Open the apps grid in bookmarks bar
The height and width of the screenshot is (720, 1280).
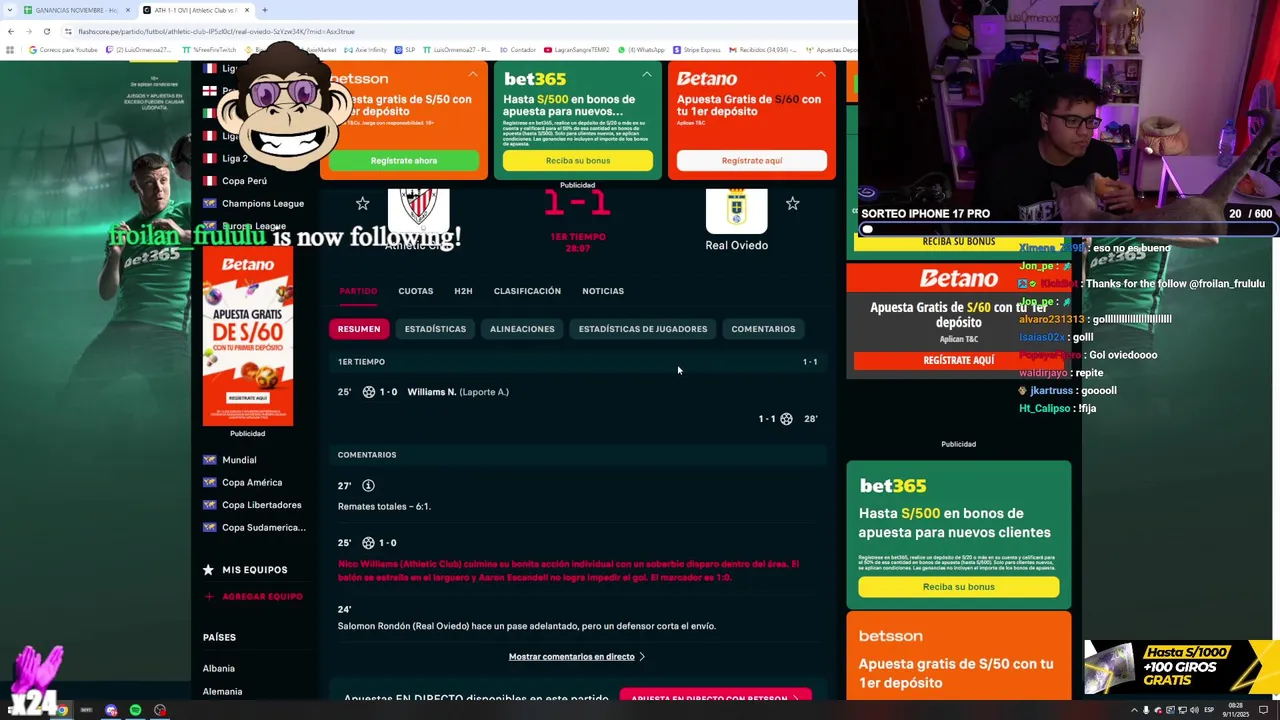11,50
